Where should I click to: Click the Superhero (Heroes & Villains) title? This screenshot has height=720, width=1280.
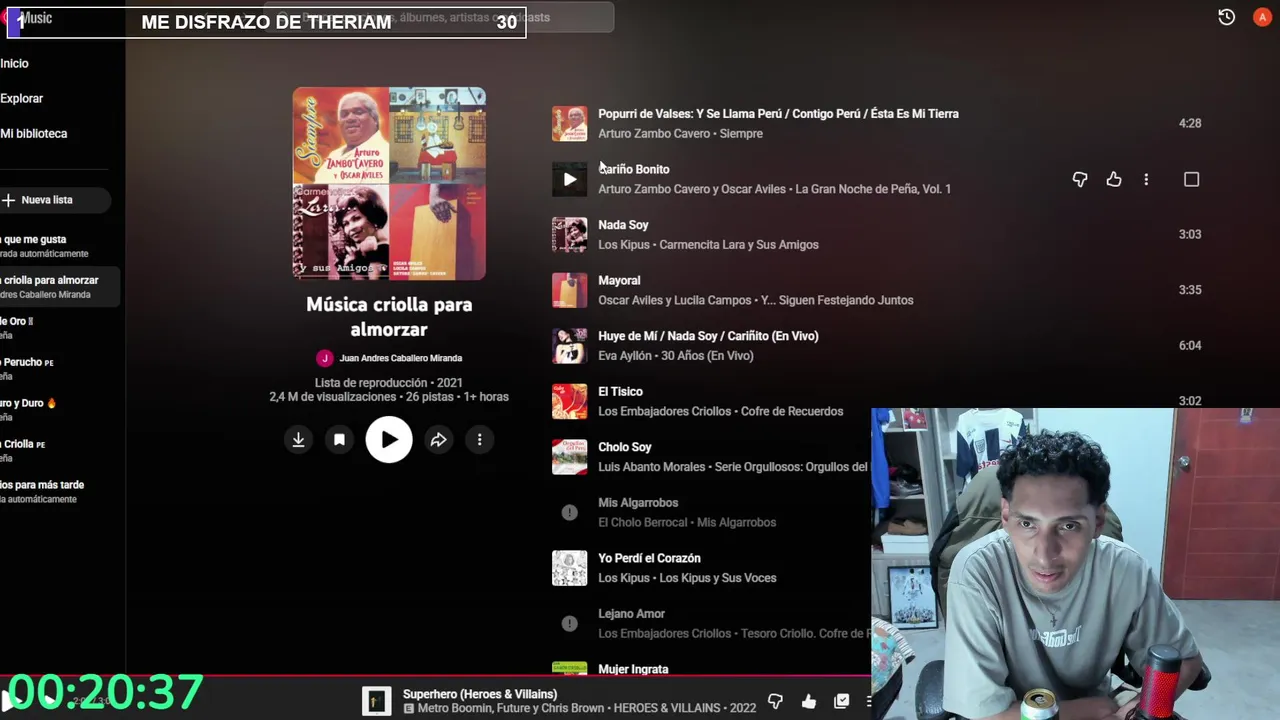[480, 694]
